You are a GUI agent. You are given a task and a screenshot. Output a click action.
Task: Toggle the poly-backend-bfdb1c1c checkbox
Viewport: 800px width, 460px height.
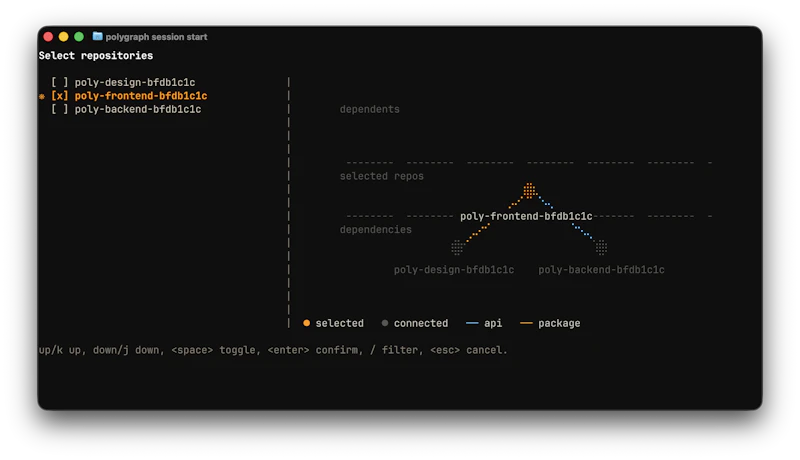(x=59, y=109)
